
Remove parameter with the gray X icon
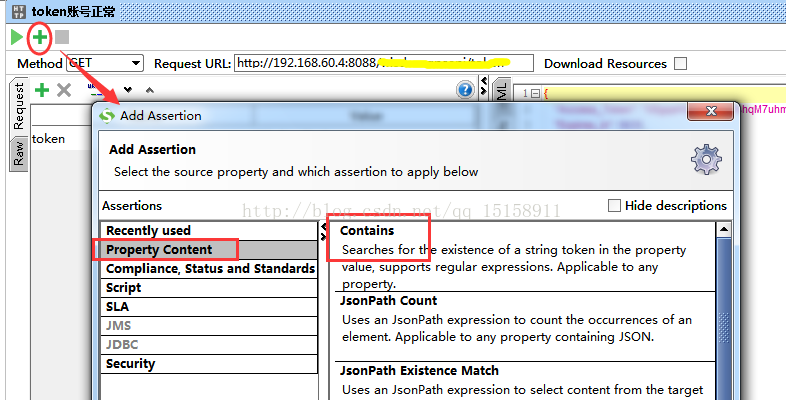coord(64,90)
